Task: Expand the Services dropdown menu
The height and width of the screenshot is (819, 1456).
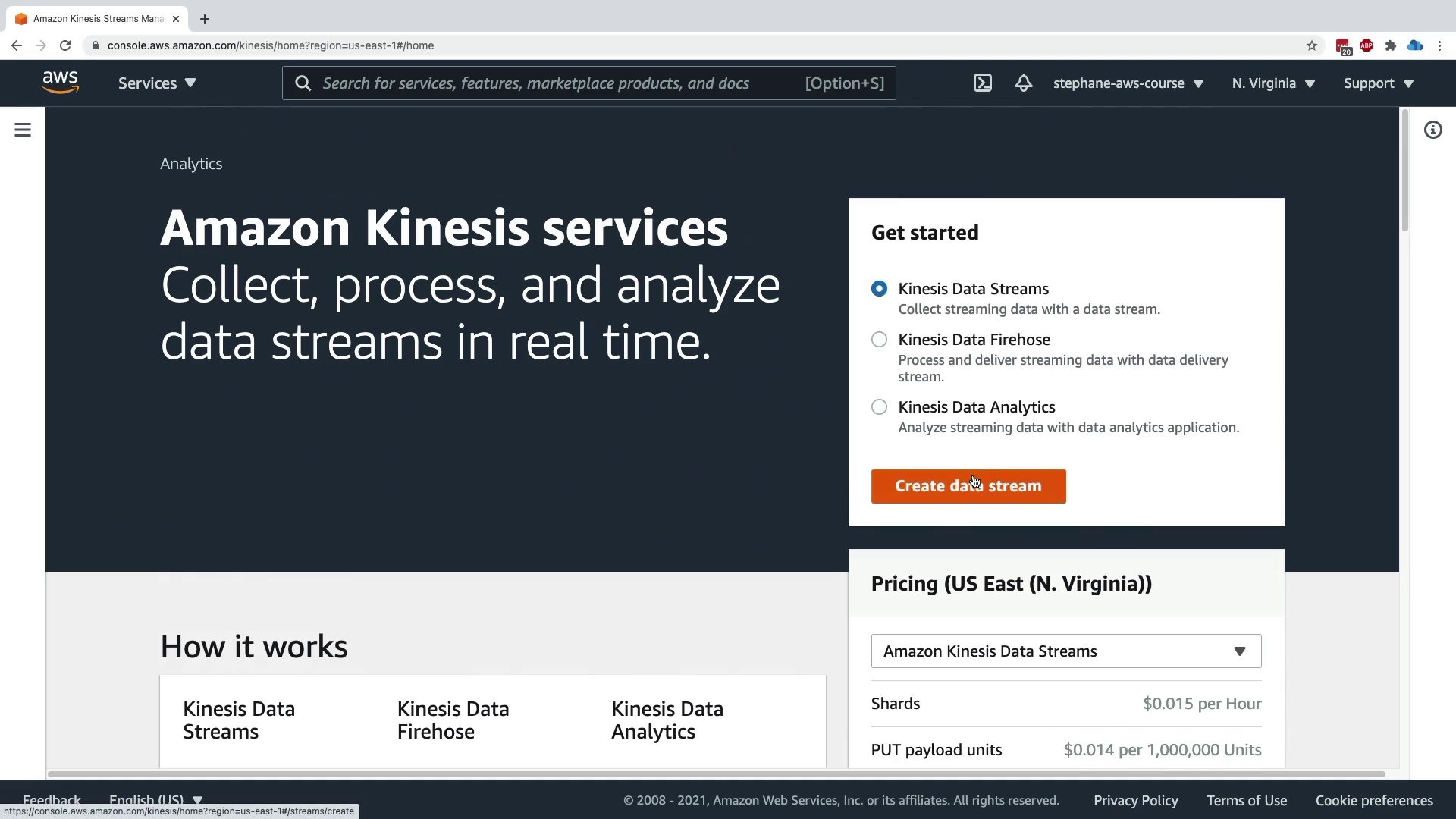Action: point(157,83)
